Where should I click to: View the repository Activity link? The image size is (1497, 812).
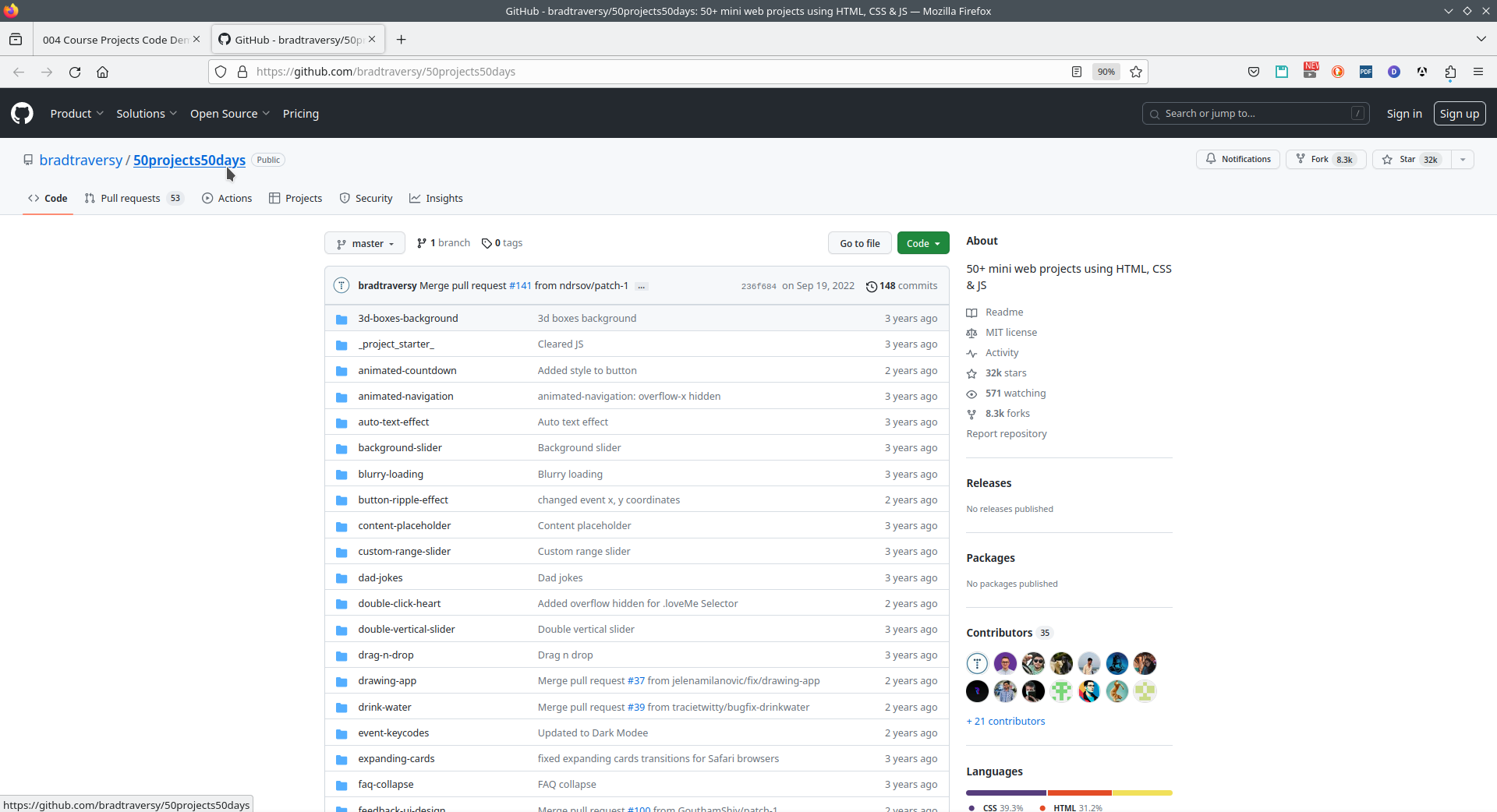[1002, 353]
